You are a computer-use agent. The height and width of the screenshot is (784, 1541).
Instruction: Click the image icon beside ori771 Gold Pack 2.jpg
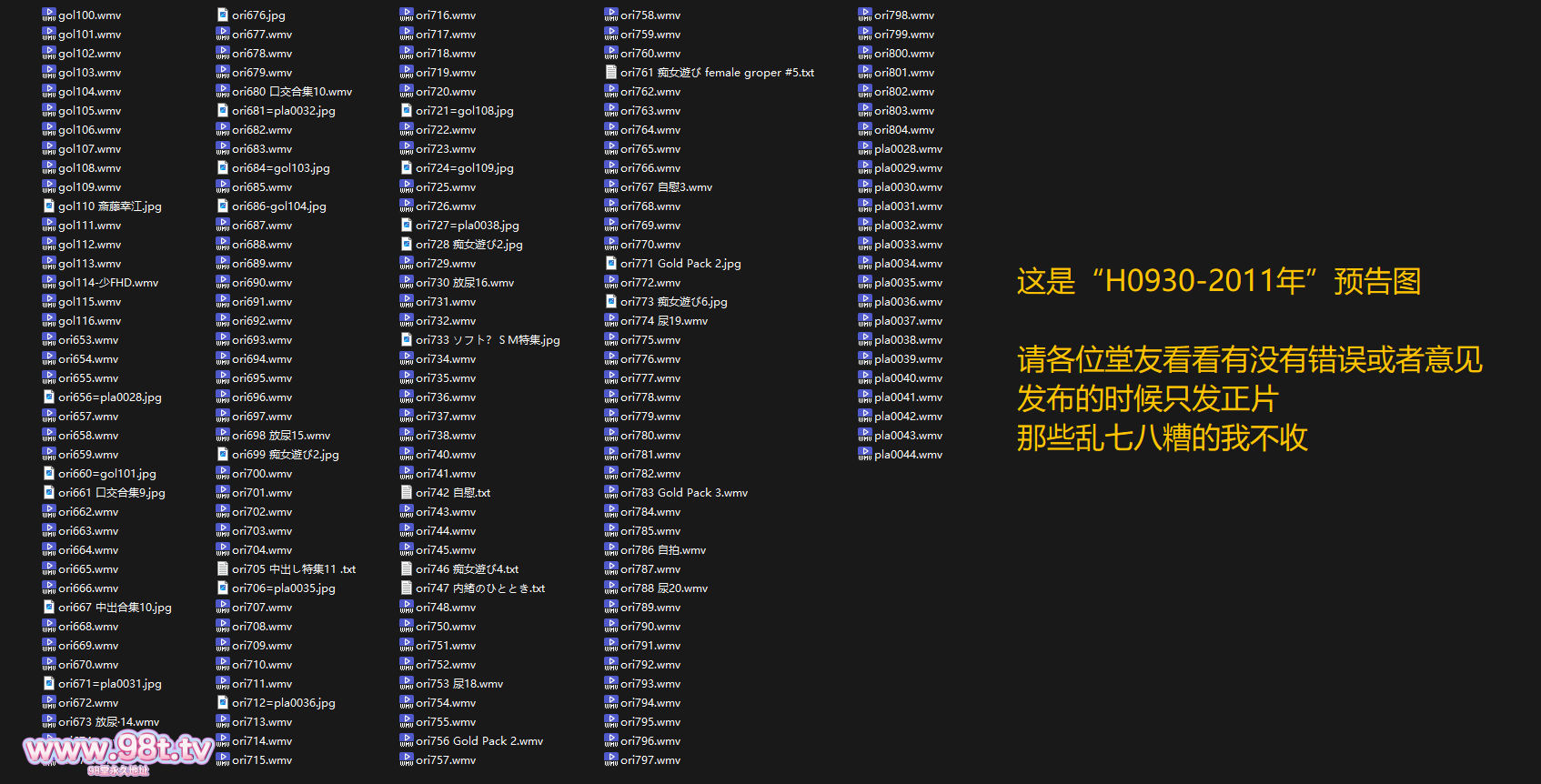[x=611, y=263]
